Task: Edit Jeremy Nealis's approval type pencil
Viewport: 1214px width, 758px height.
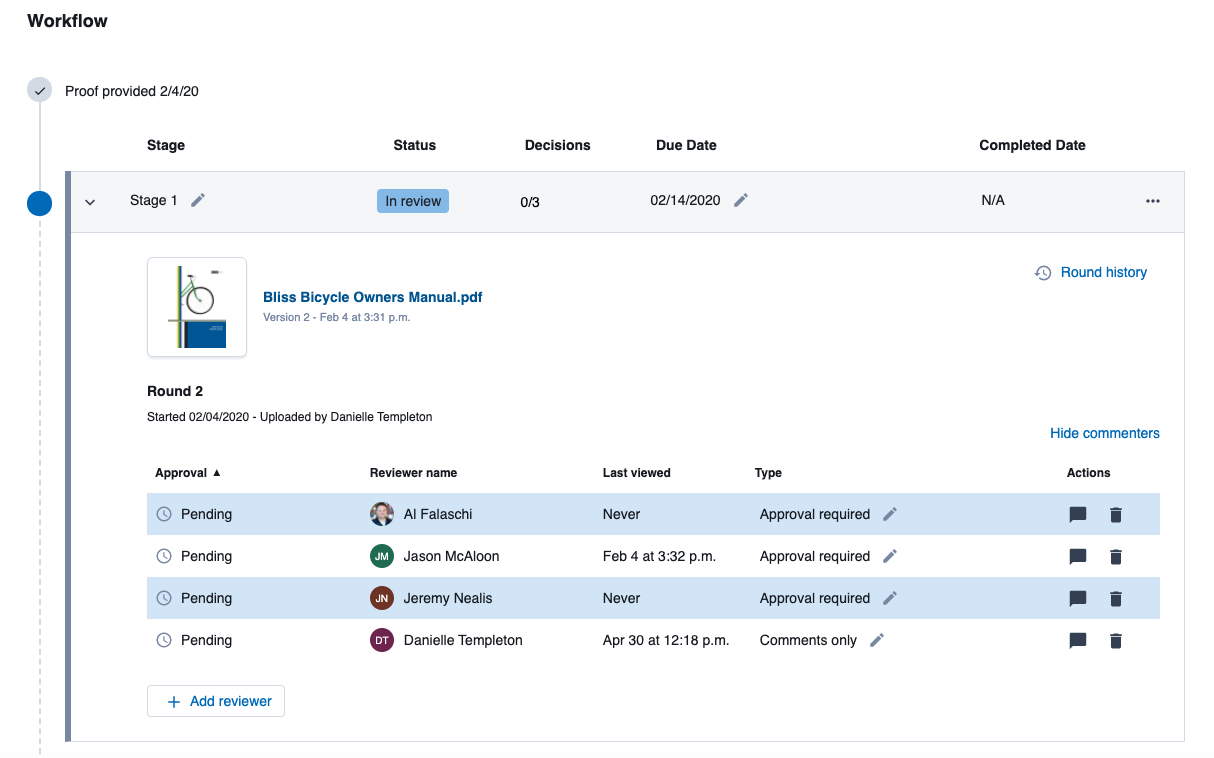Action: pos(890,598)
